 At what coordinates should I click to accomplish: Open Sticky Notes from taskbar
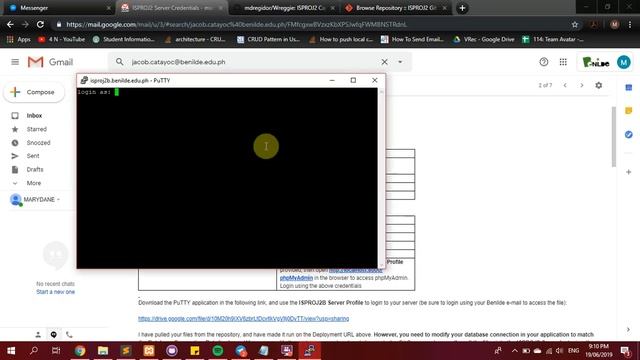click(x=195, y=351)
